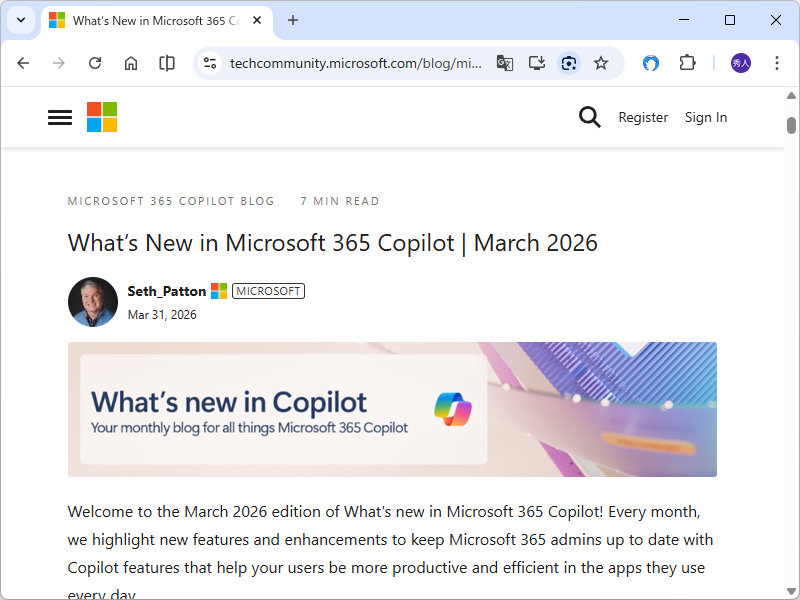
Task: Go to the browser home page
Action: pos(131,63)
